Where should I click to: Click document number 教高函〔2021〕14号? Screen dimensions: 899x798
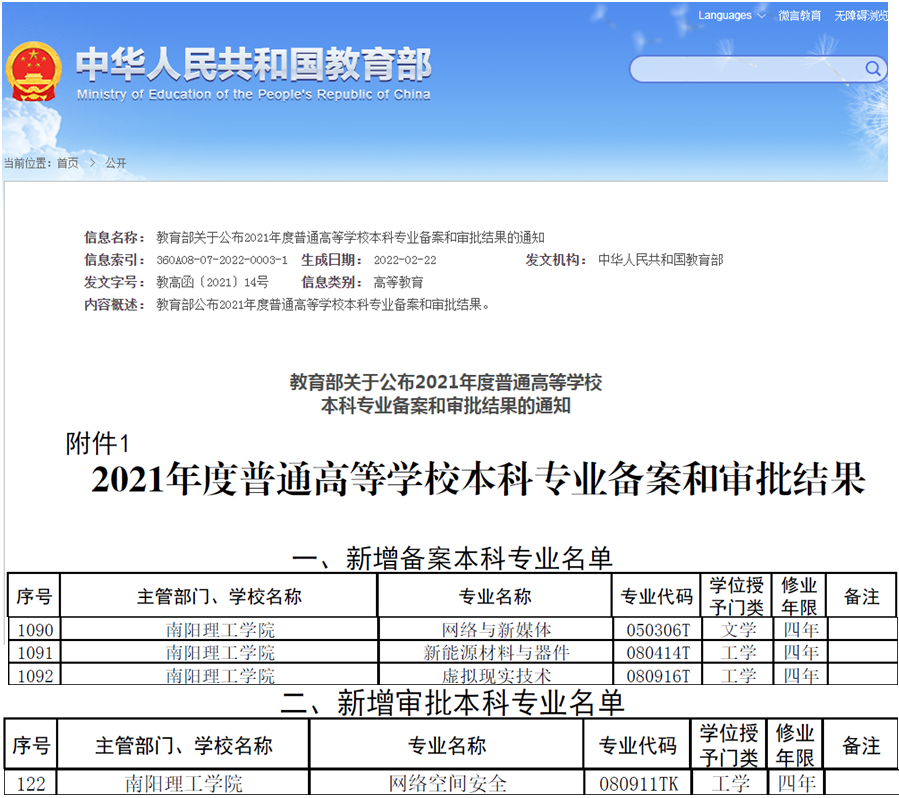212,282
